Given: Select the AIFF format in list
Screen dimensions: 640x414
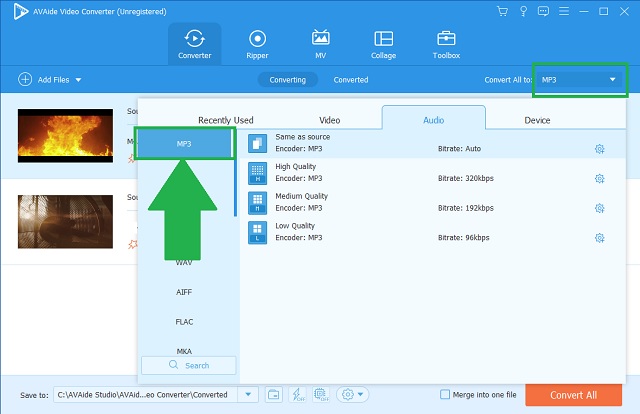Looking at the screenshot, I should tap(184, 292).
